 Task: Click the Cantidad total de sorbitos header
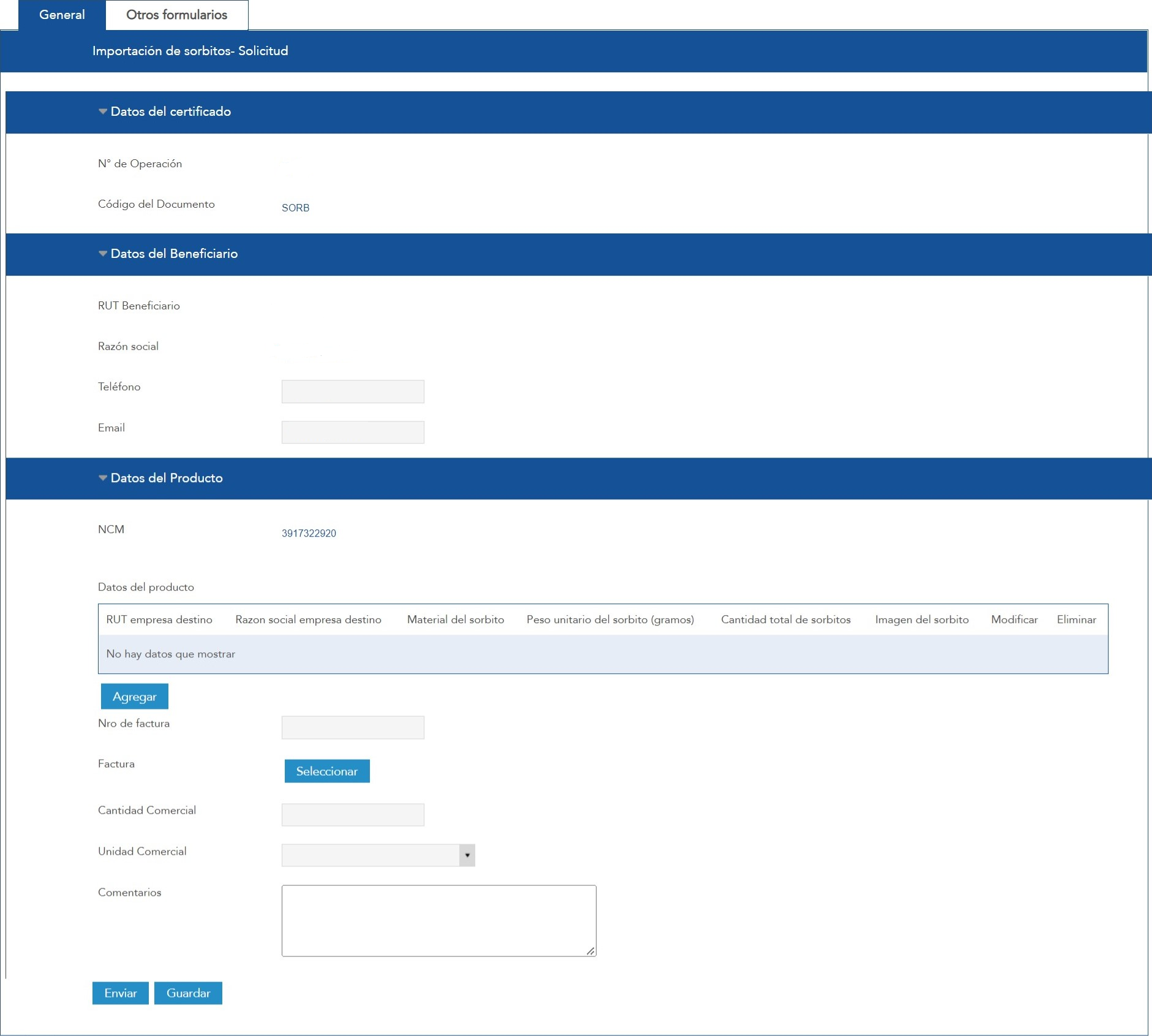pyautogui.click(x=786, y=619)
